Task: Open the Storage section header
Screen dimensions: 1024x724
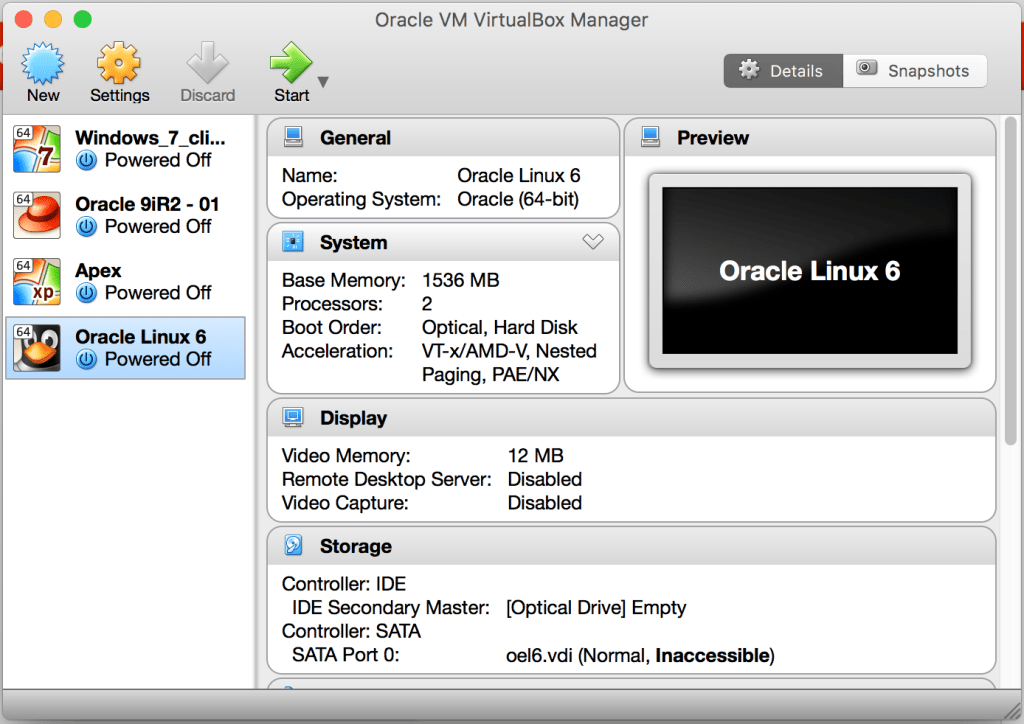Action: [632, 546]
